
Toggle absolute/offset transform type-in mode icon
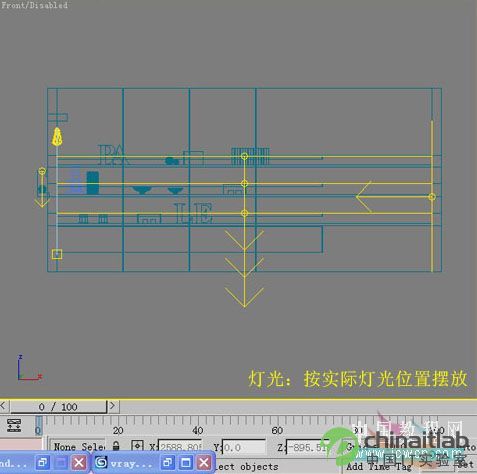point(137,446)
